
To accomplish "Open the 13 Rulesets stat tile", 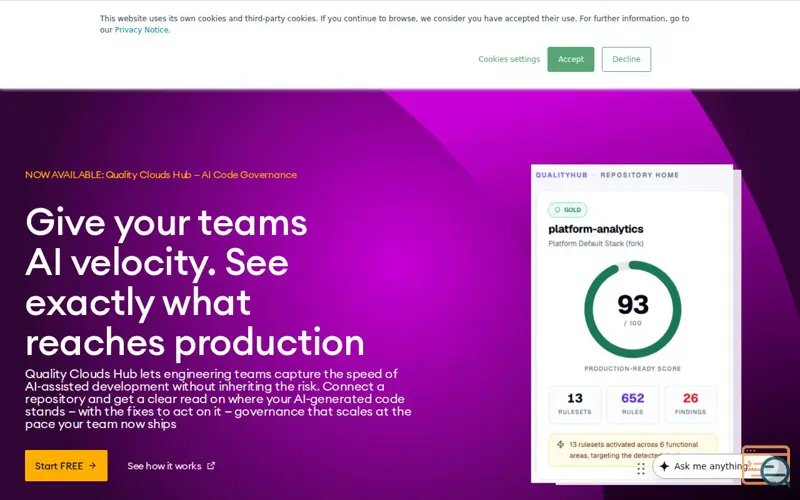I will (574, 404).
